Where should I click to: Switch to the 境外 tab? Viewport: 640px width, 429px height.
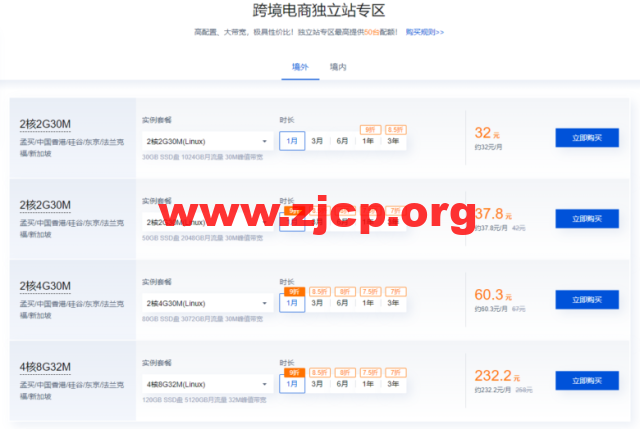pyautogui.click(x=300, y=67)
